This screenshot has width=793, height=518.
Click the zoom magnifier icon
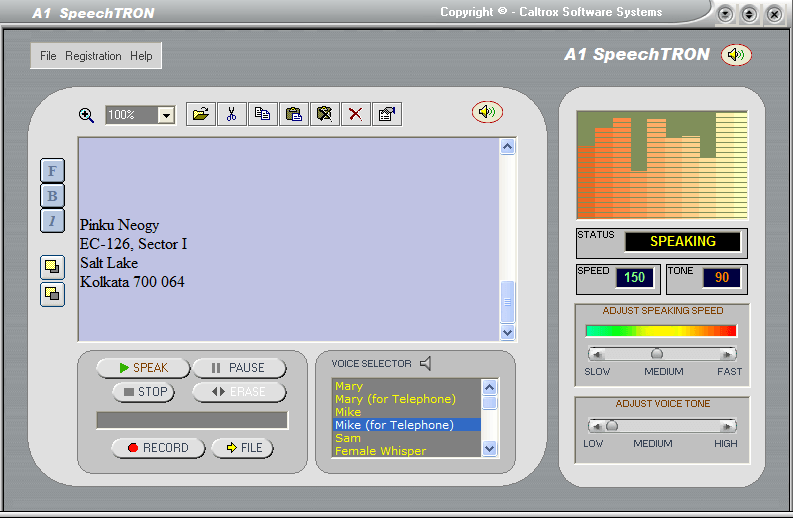pyautogui.click(x=86, y=115)
